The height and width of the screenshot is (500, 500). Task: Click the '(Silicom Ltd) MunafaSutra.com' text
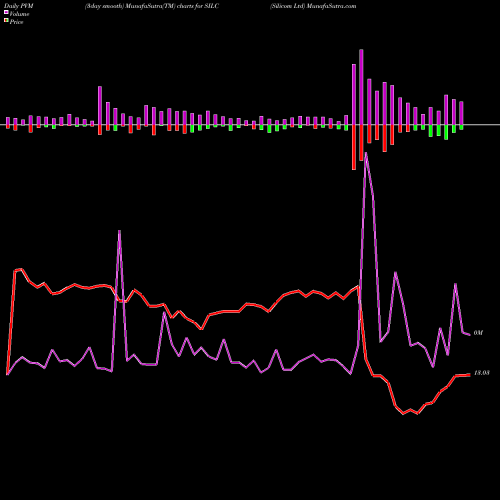click(313, 6)
